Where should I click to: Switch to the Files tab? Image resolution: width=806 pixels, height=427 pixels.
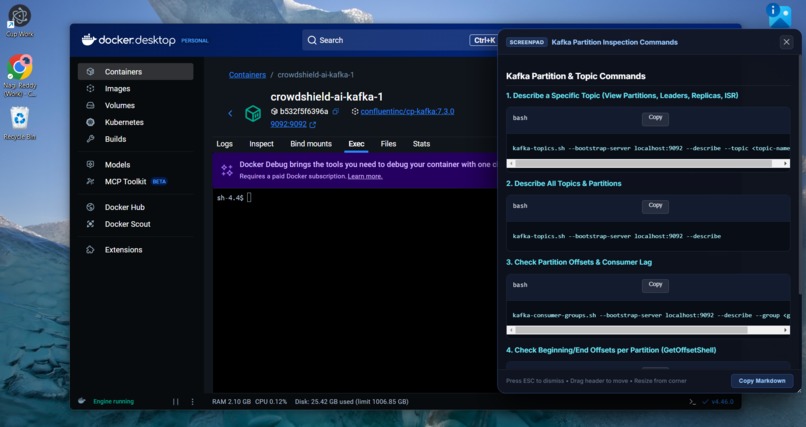[x=388, y=144]
